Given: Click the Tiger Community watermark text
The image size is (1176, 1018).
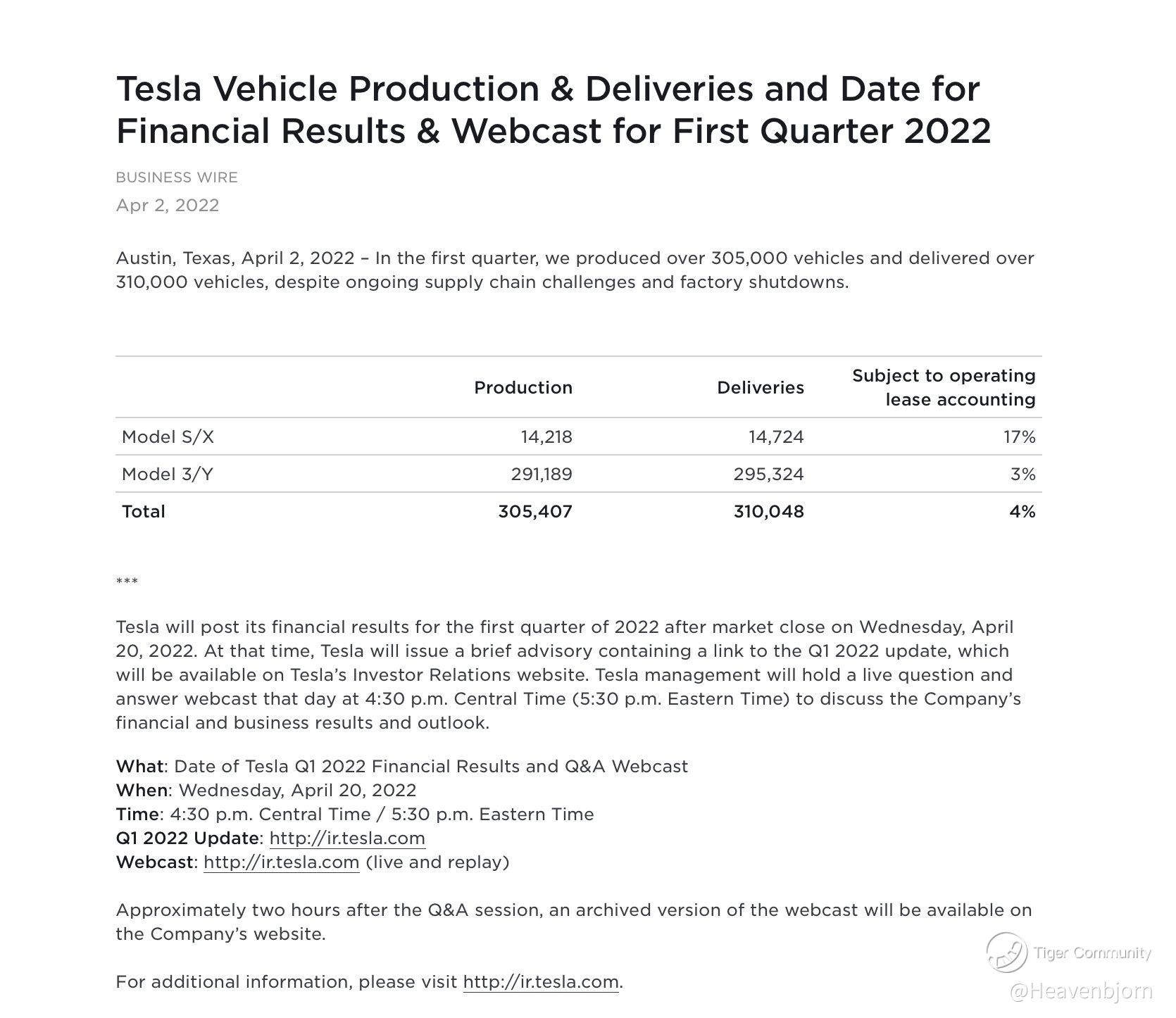Looking at the screenshot, I should click(x=1091, y=953).
